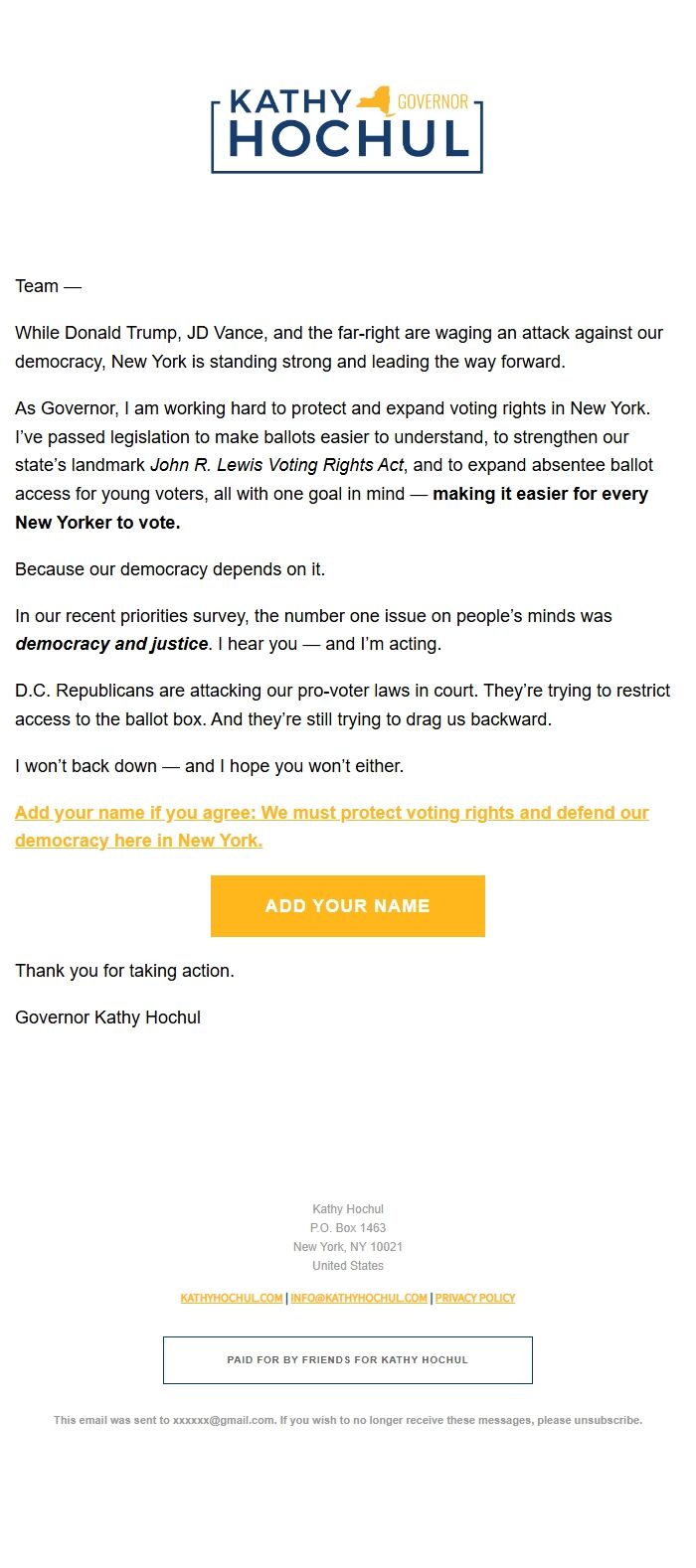The width and height of the screenshot is (696, 1568).
Task: Click the GOVERNOR label in the logo
Action: coord(433,102)
